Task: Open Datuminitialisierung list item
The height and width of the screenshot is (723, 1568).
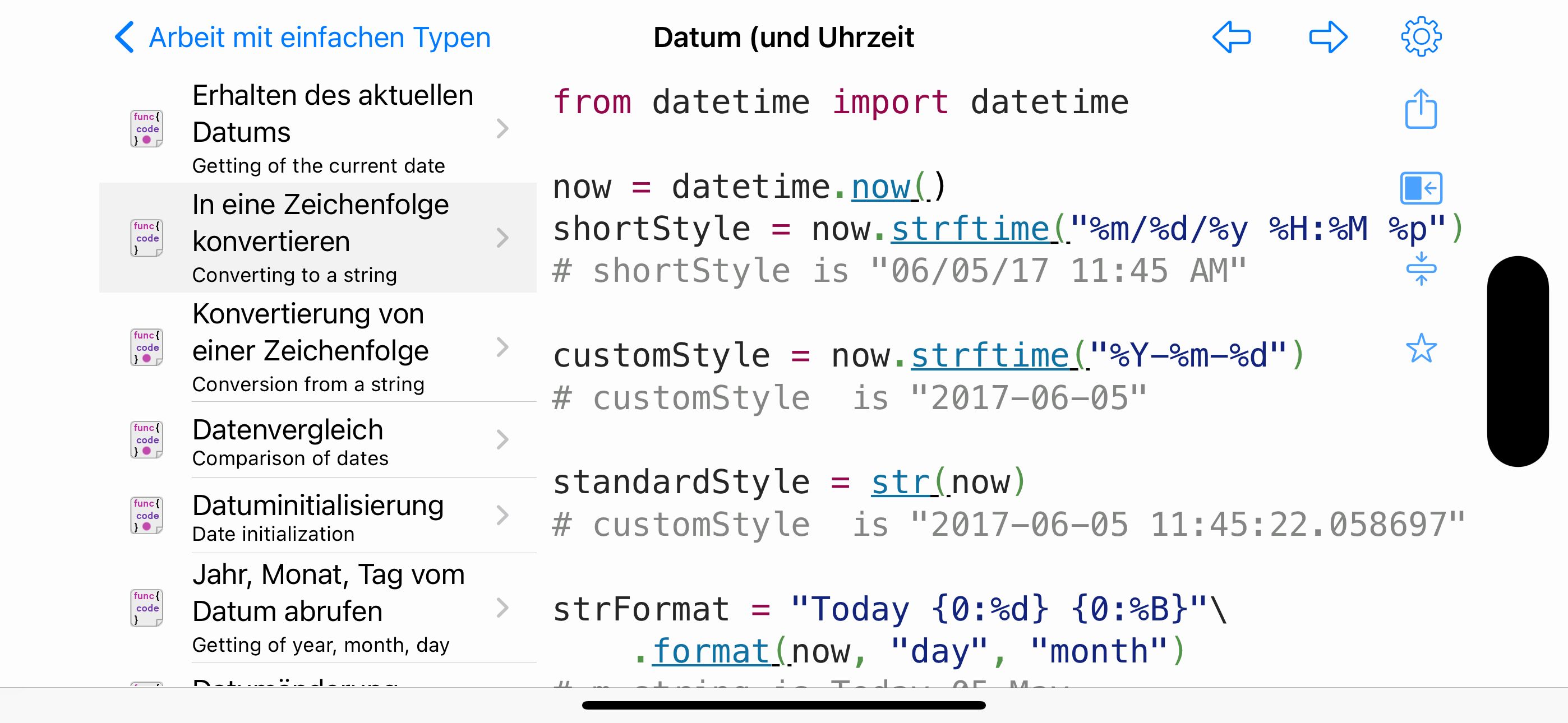Action: click(x=318, y=516)
